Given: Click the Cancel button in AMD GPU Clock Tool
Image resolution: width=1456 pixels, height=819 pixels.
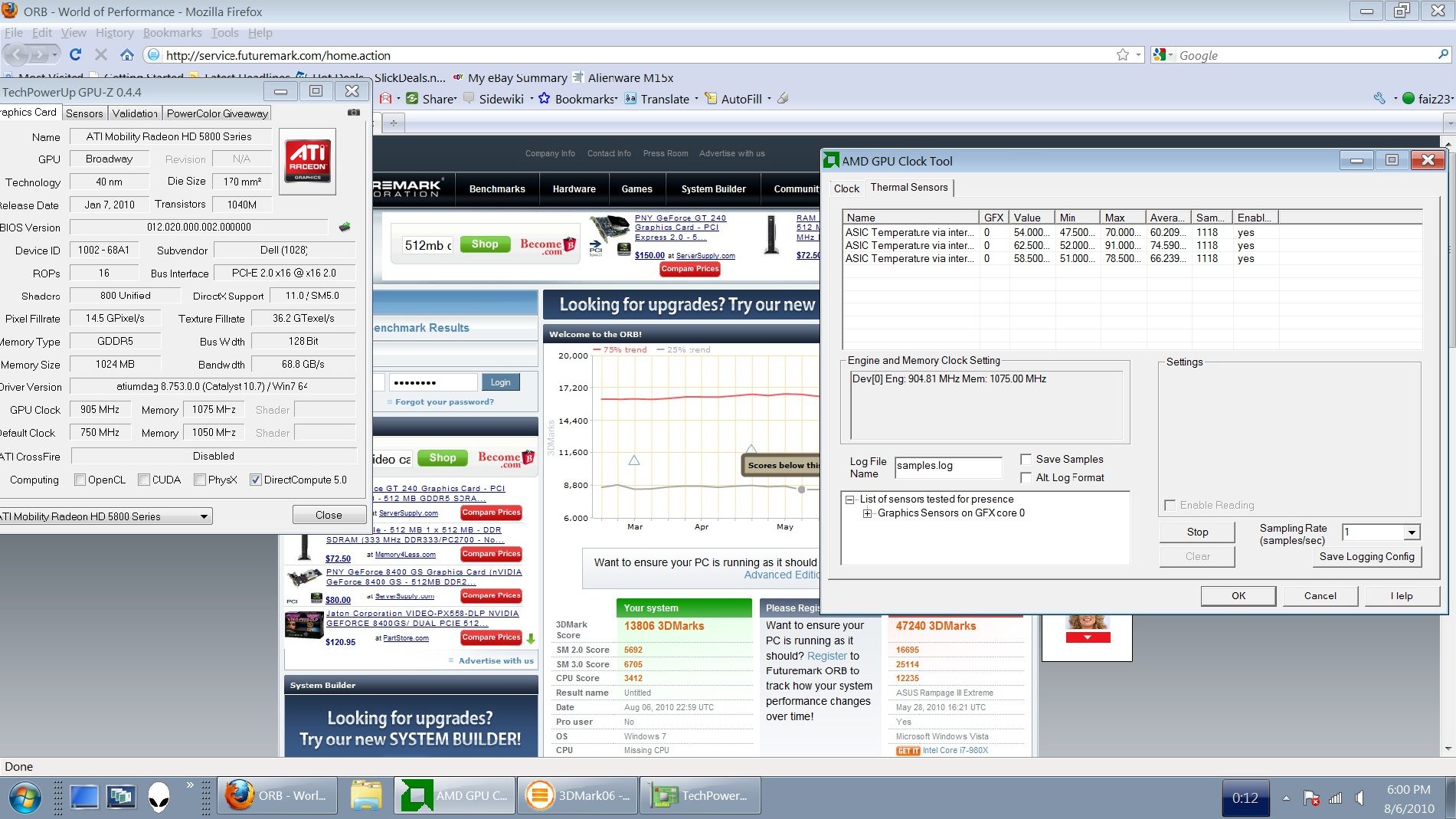Looking at the screenshot, I should click(1320, 595).
